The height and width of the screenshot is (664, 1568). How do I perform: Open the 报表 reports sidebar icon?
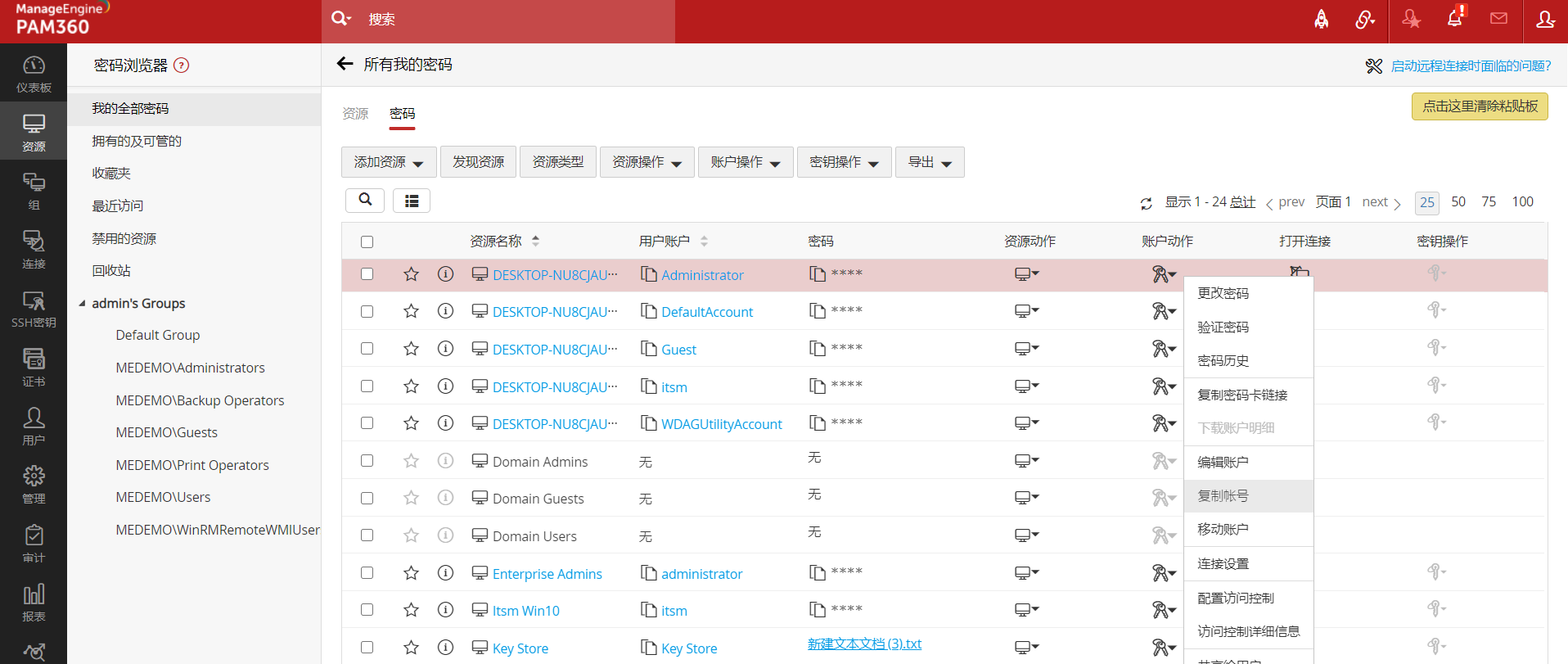tap(34, 603)
